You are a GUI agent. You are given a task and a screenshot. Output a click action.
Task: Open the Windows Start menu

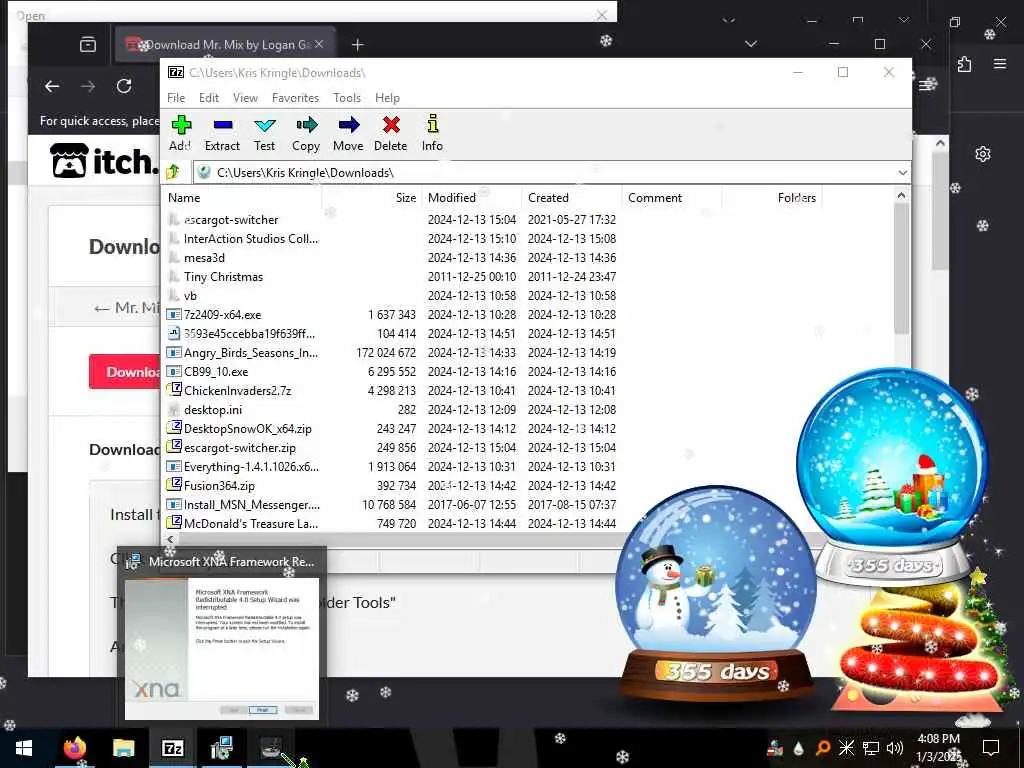click(24, 748)
